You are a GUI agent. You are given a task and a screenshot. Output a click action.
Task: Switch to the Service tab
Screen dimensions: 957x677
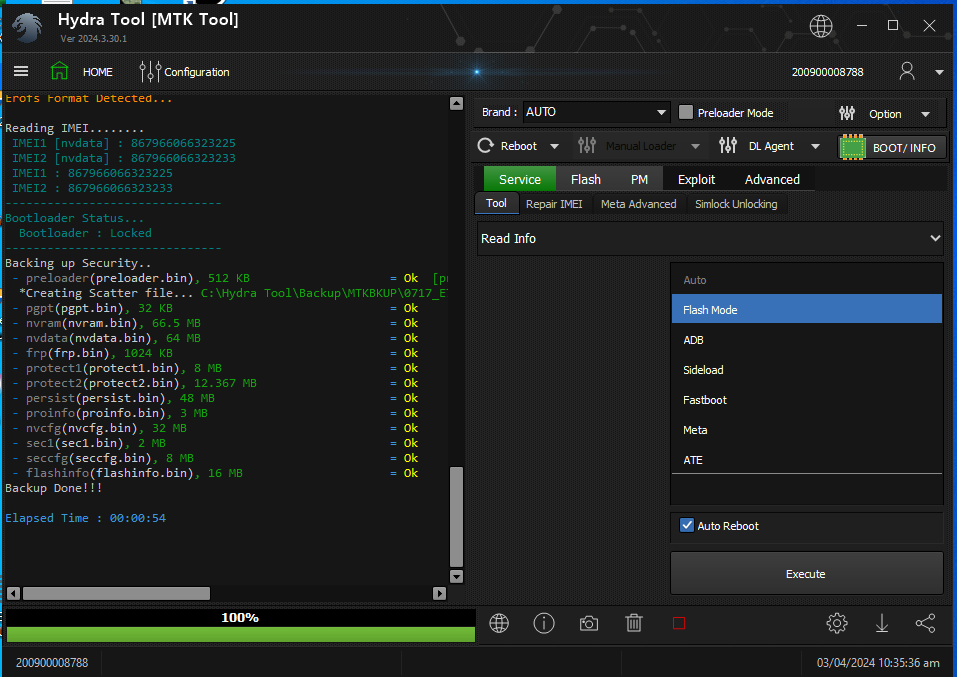pos(520,179)
